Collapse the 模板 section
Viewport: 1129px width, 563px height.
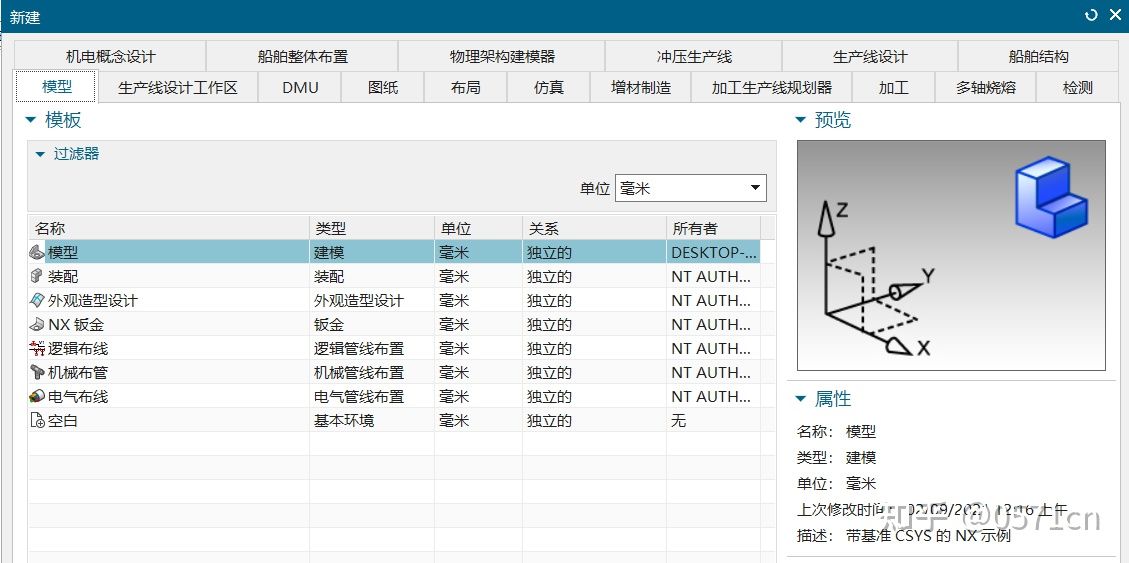pyautogui.click(x=30, y=120)
